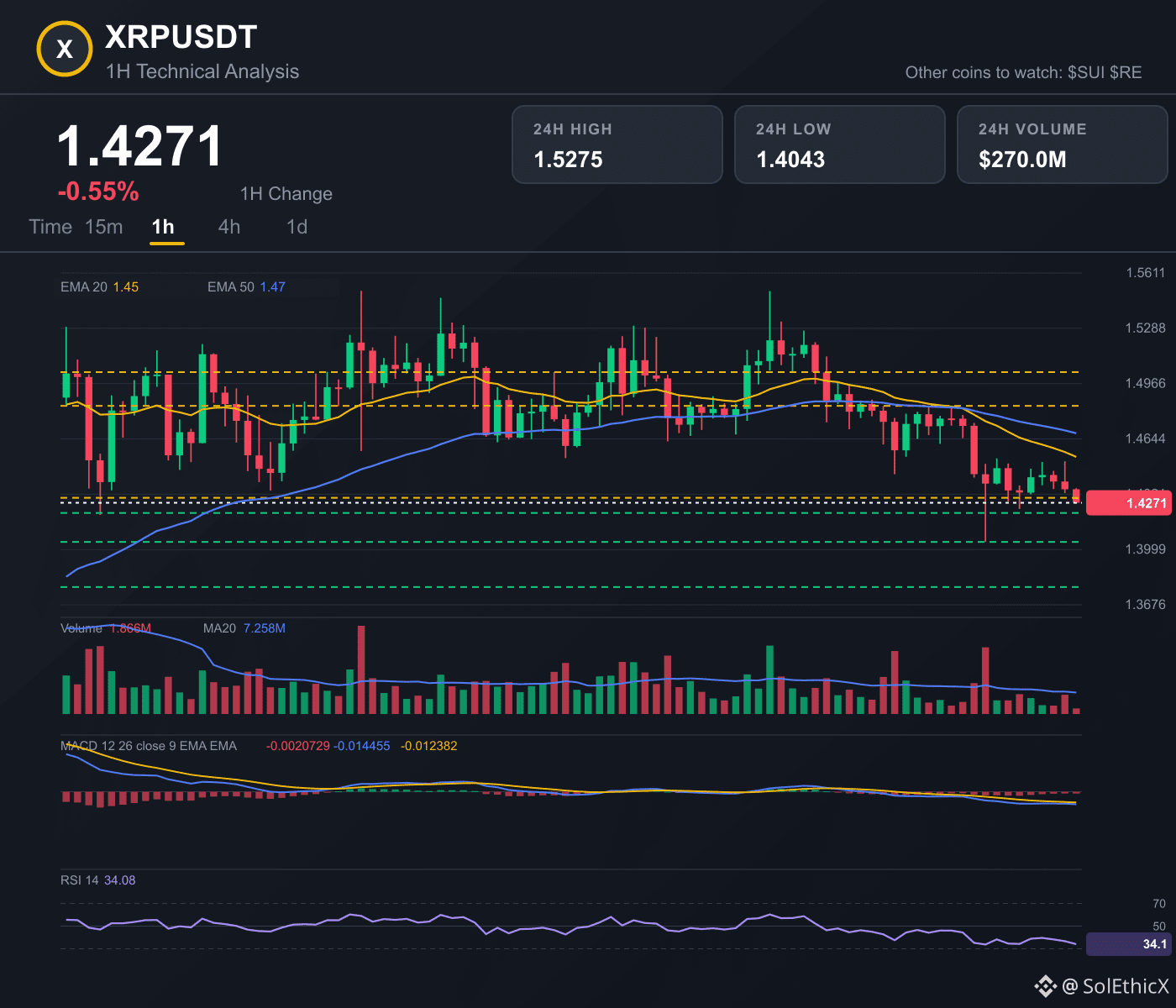Select the 24H HIGH stat card
This screenshot has width=1176, height=1008.
pyautogui.click(x=617, y=144)
